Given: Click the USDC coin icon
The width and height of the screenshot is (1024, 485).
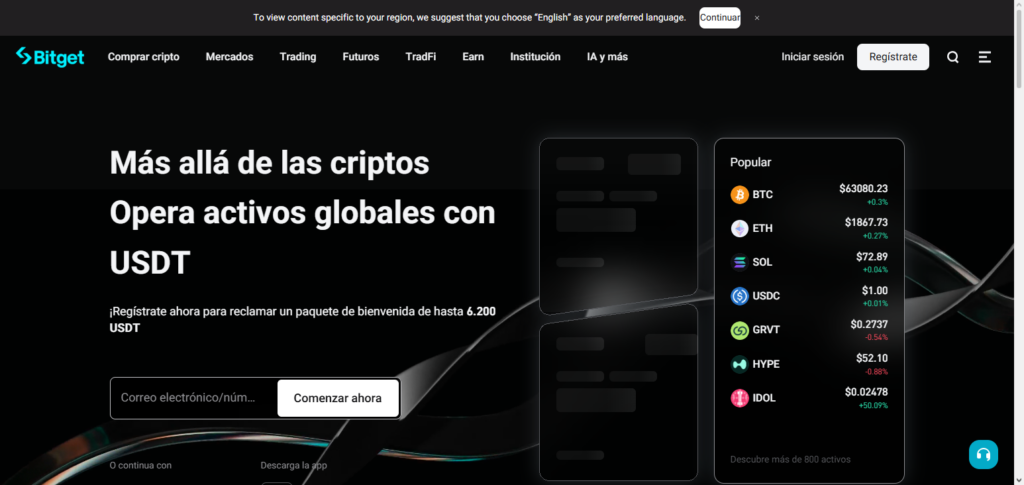Looking at the screenshot, I should pos(739,296).
